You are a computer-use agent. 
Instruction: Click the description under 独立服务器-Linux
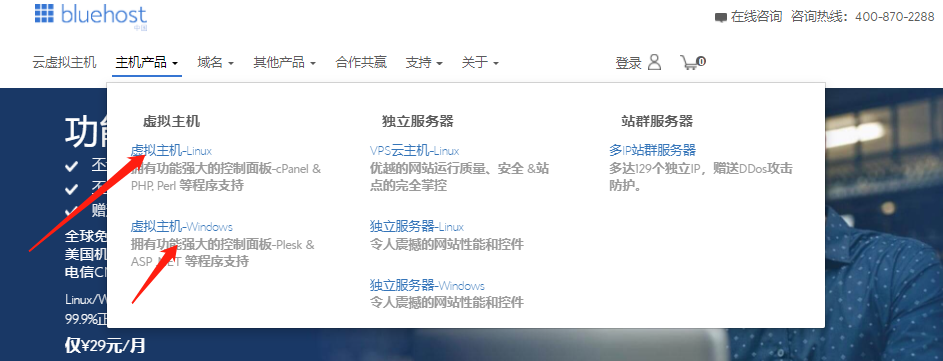point(447,244)
